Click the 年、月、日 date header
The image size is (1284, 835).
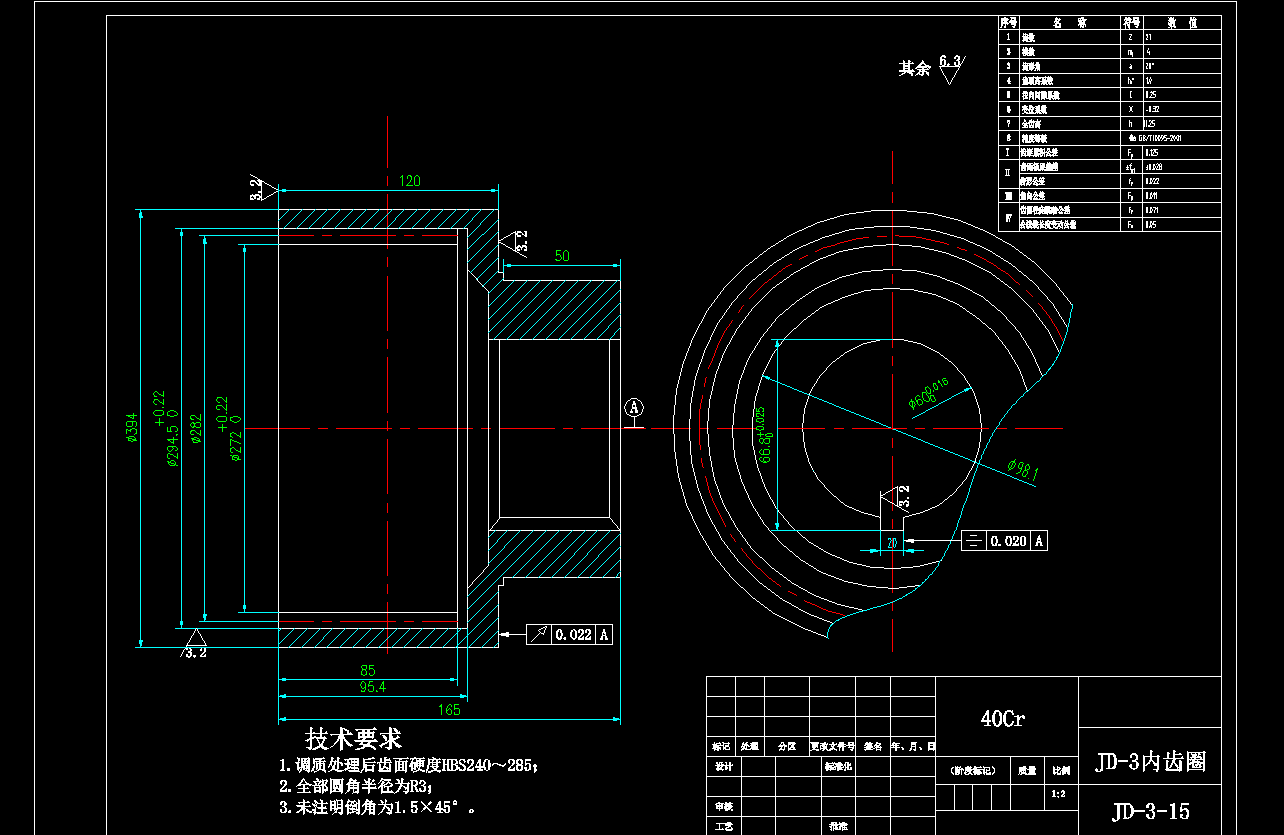point(913,746)
